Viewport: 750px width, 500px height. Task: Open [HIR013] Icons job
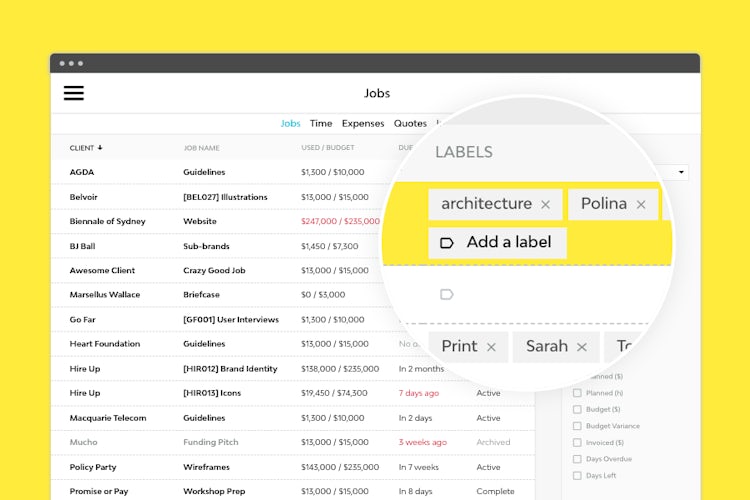212,393
